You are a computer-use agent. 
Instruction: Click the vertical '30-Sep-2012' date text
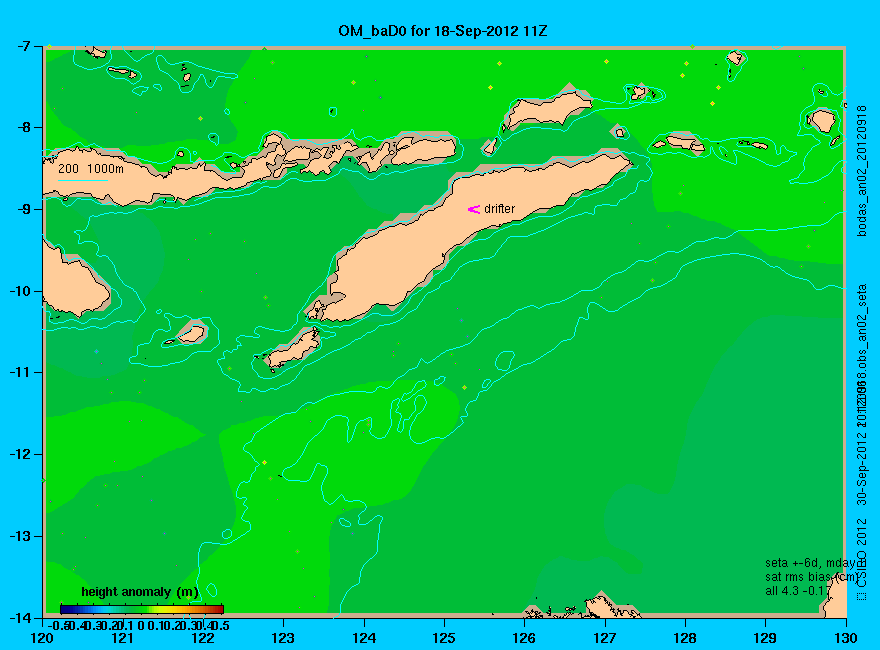pos(862,468)
